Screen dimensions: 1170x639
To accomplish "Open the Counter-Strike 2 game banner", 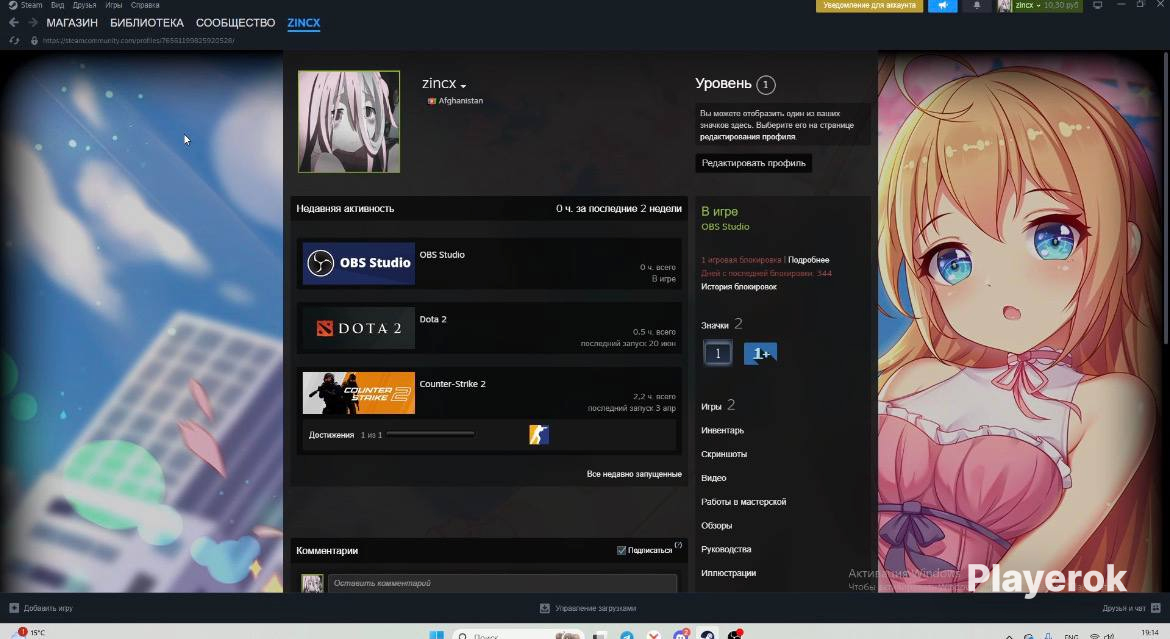I will point(359,393).
